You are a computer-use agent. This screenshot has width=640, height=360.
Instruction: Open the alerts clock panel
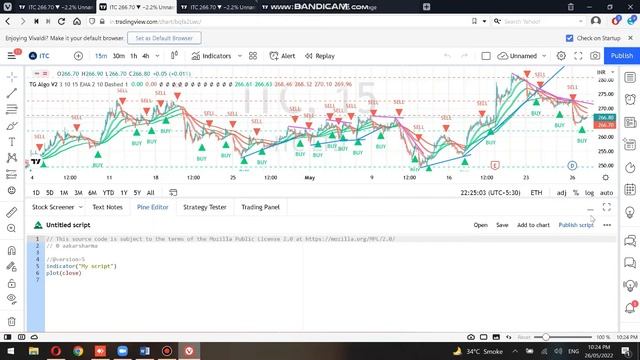(630, 99)
